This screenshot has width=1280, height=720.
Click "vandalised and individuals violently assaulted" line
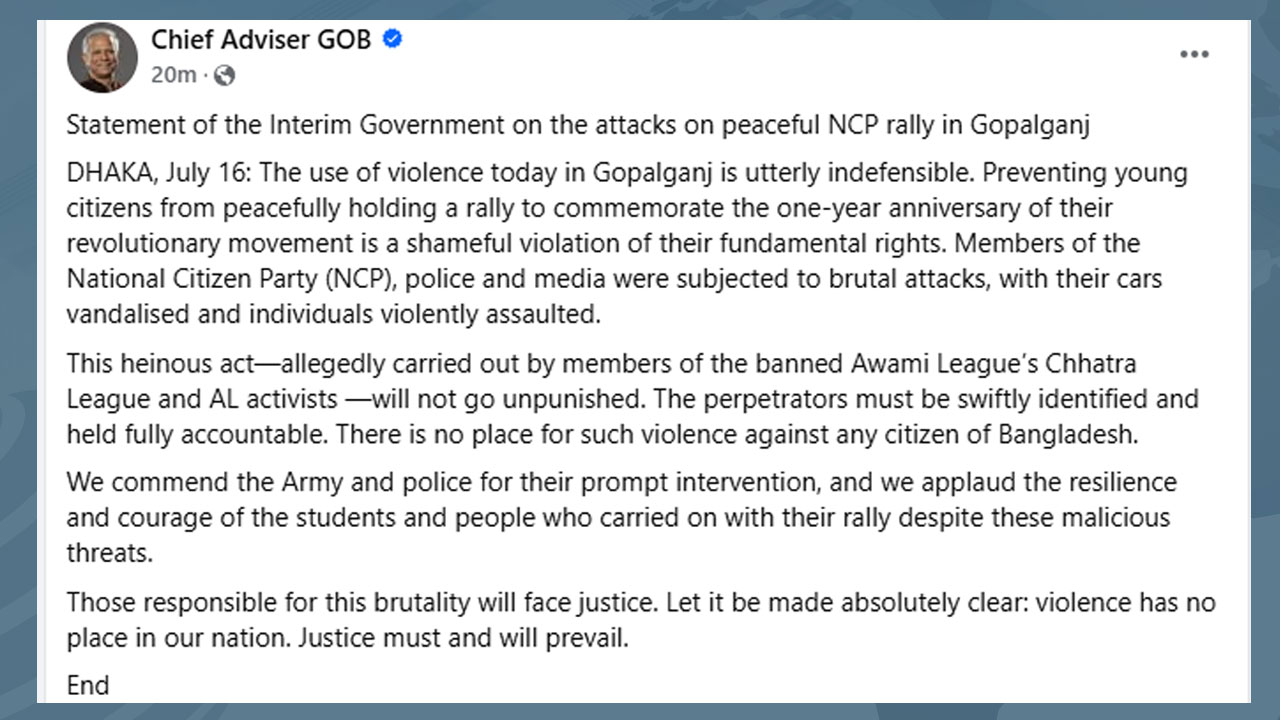[332, 314]
